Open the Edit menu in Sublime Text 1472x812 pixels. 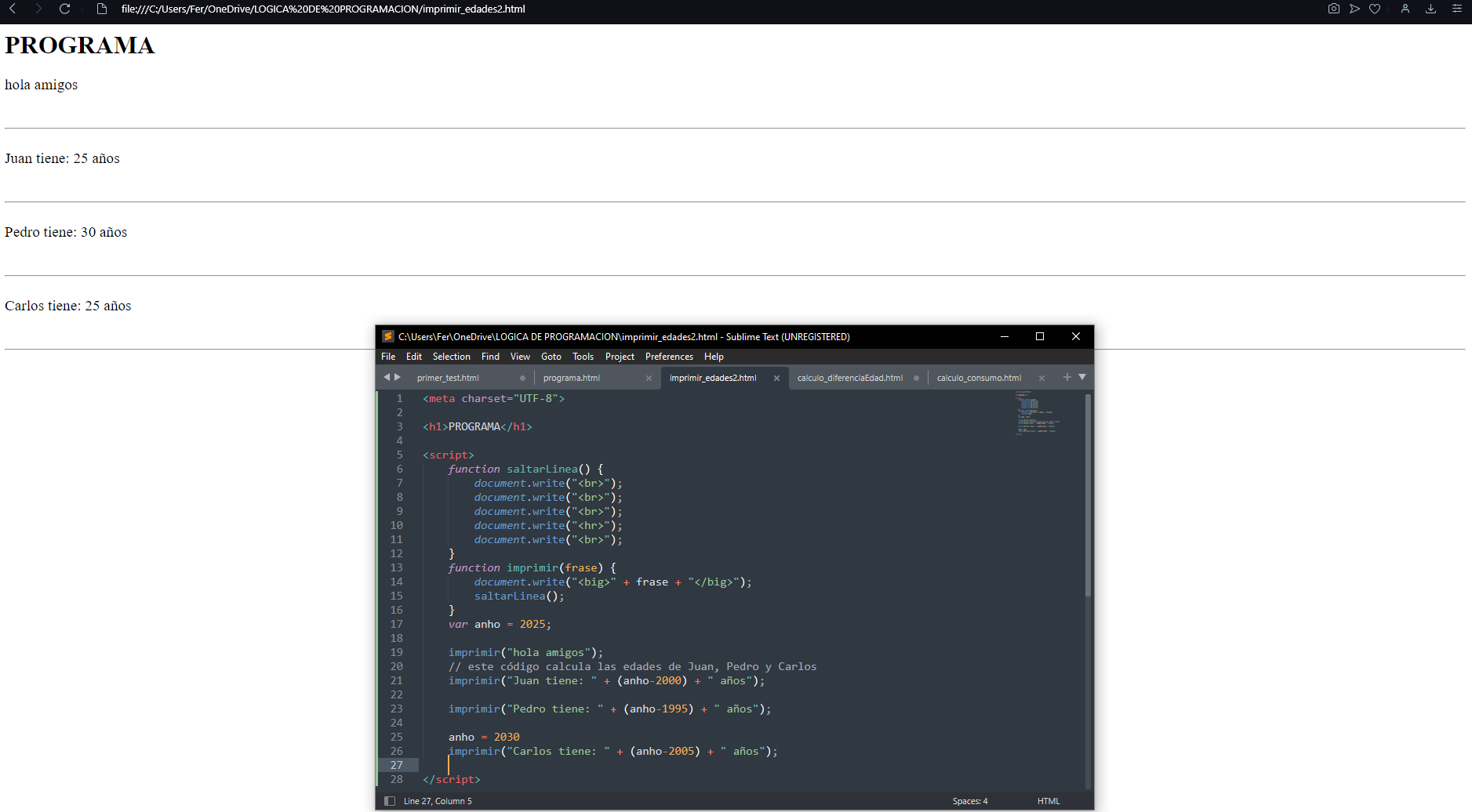(x=414, y=357)
